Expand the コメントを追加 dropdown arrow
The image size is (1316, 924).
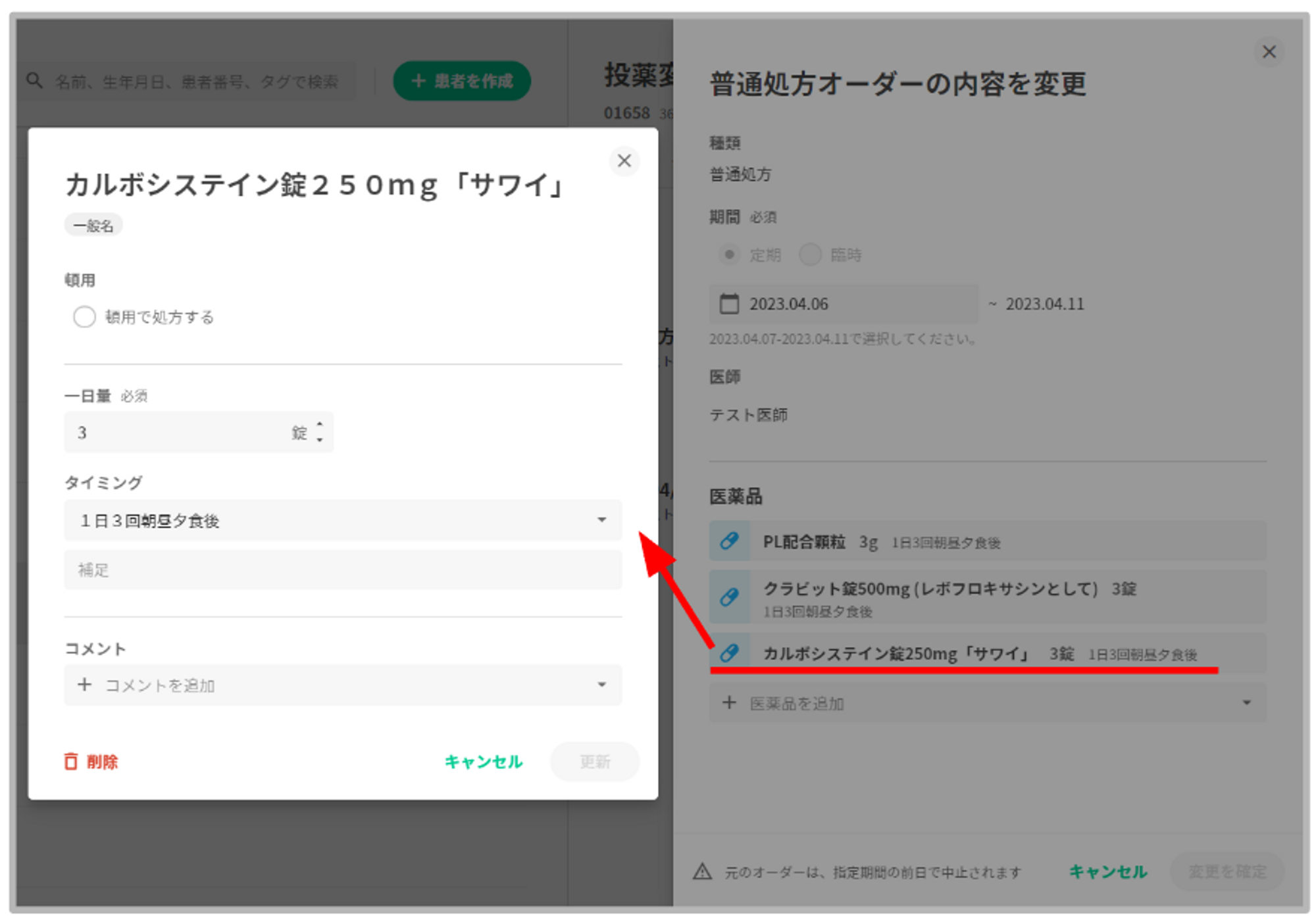601,685
